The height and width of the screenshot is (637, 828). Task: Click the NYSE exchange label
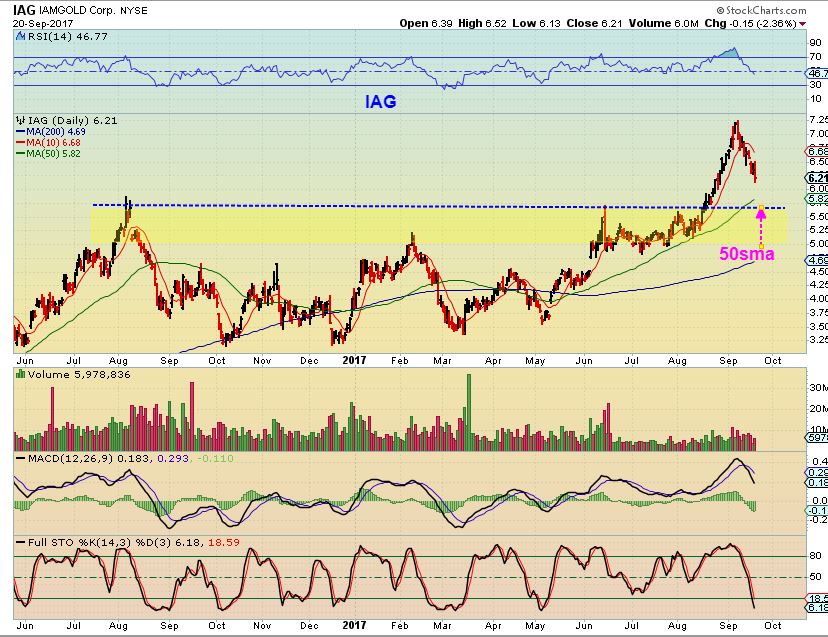[x=134, y=11]
